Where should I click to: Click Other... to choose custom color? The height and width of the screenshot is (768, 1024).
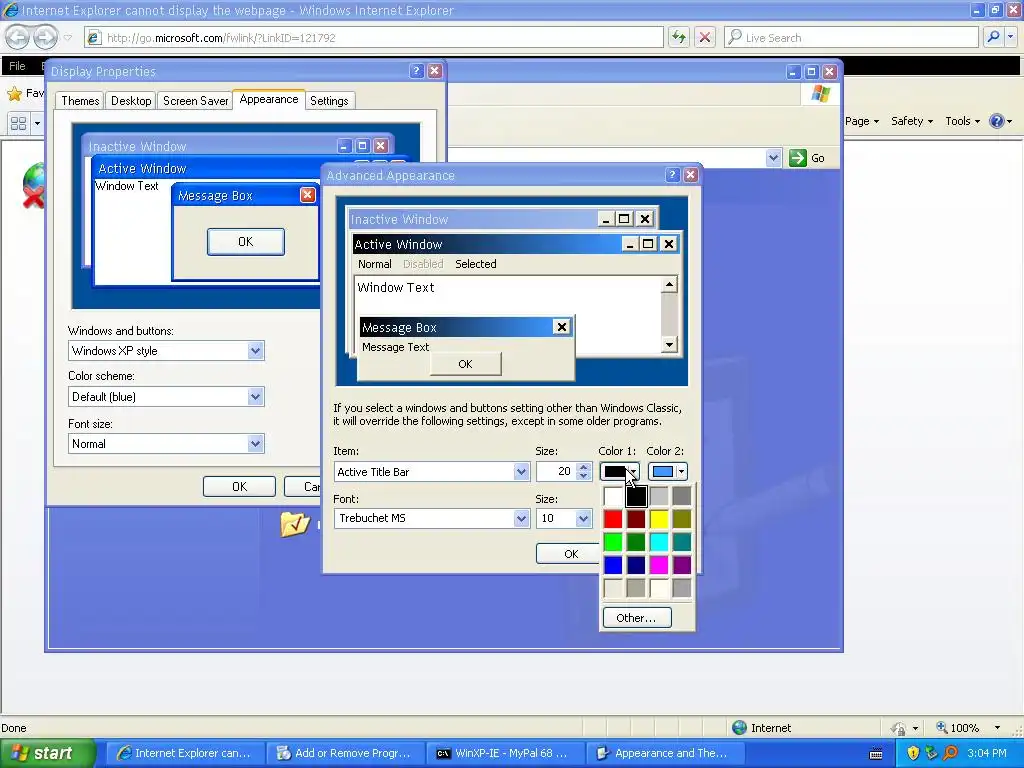pos(636,618)
